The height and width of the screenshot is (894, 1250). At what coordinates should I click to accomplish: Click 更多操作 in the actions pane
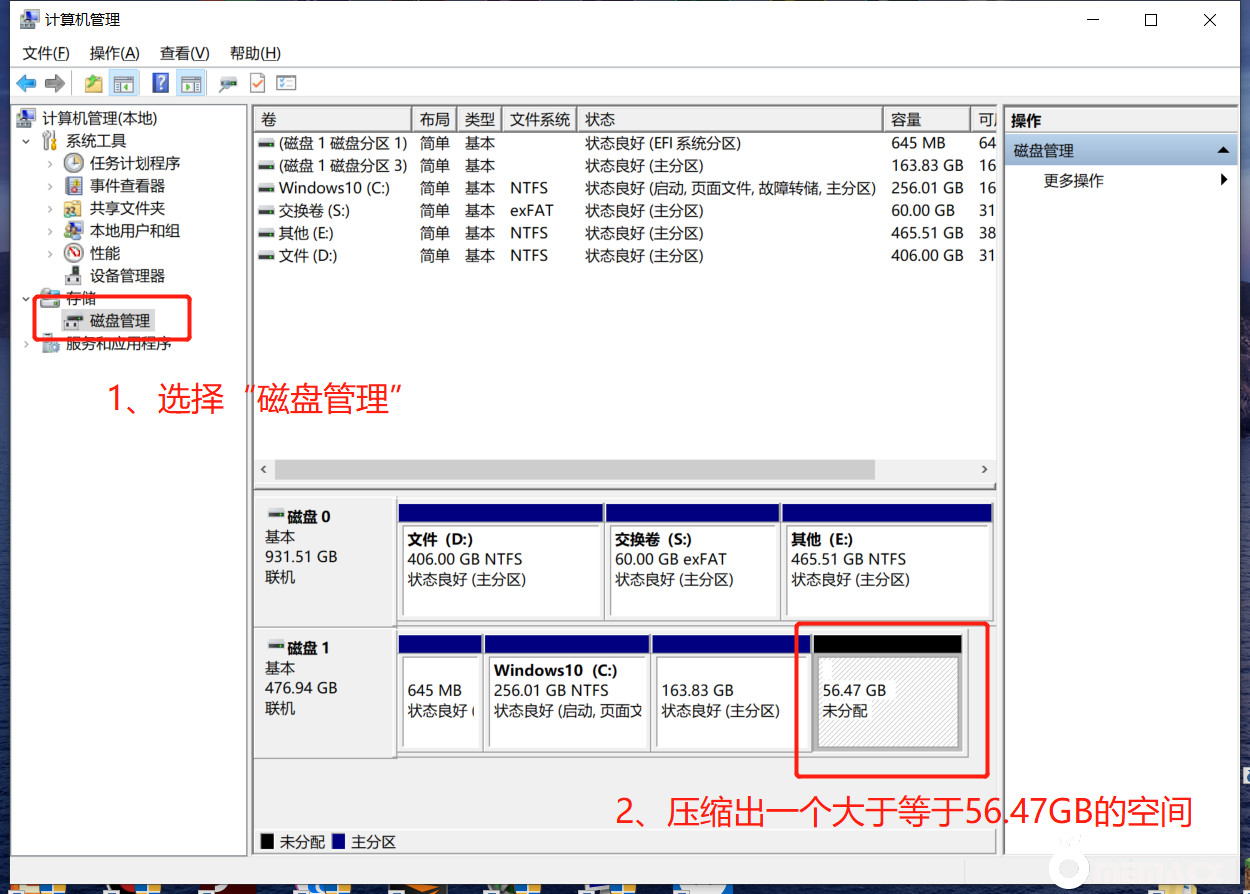1073,181
